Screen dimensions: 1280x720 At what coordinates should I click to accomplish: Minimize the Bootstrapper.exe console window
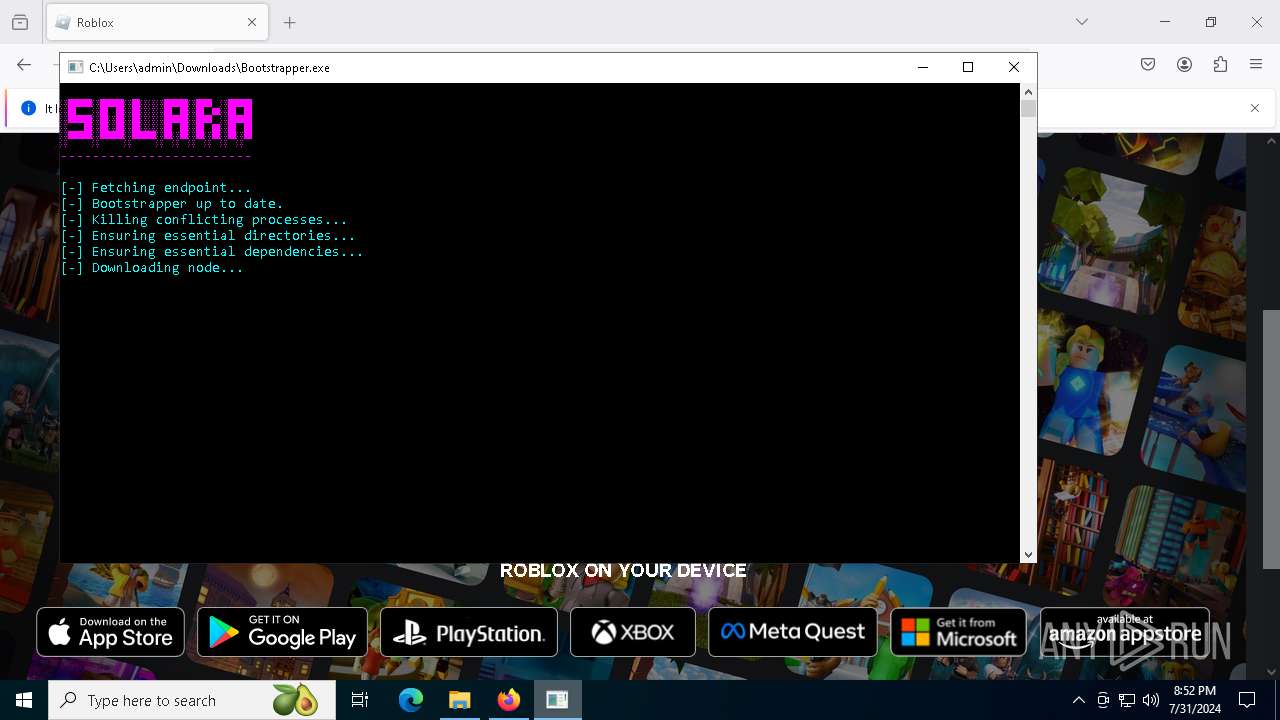922,67
